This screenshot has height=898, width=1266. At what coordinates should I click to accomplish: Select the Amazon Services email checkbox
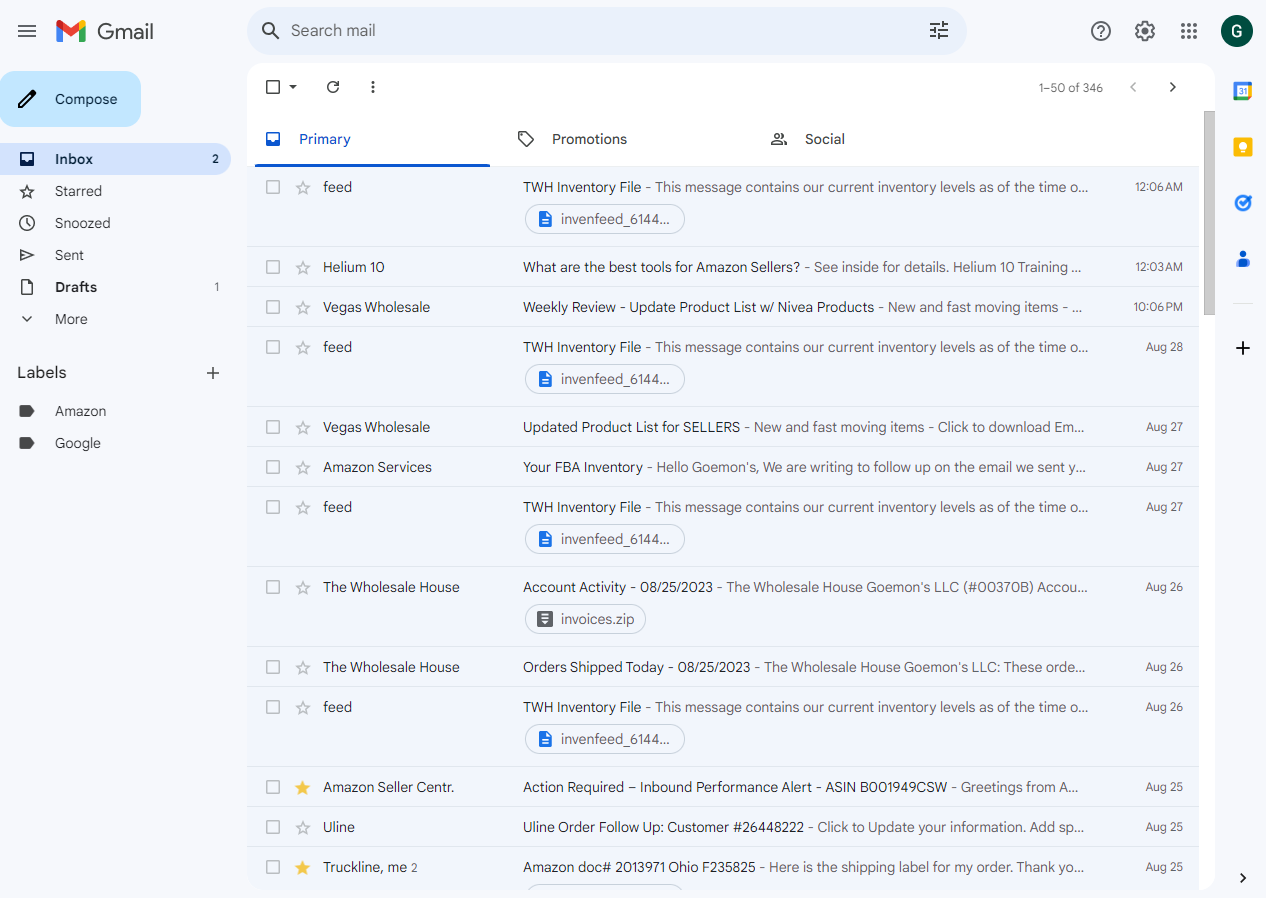(x=273, y=467)
